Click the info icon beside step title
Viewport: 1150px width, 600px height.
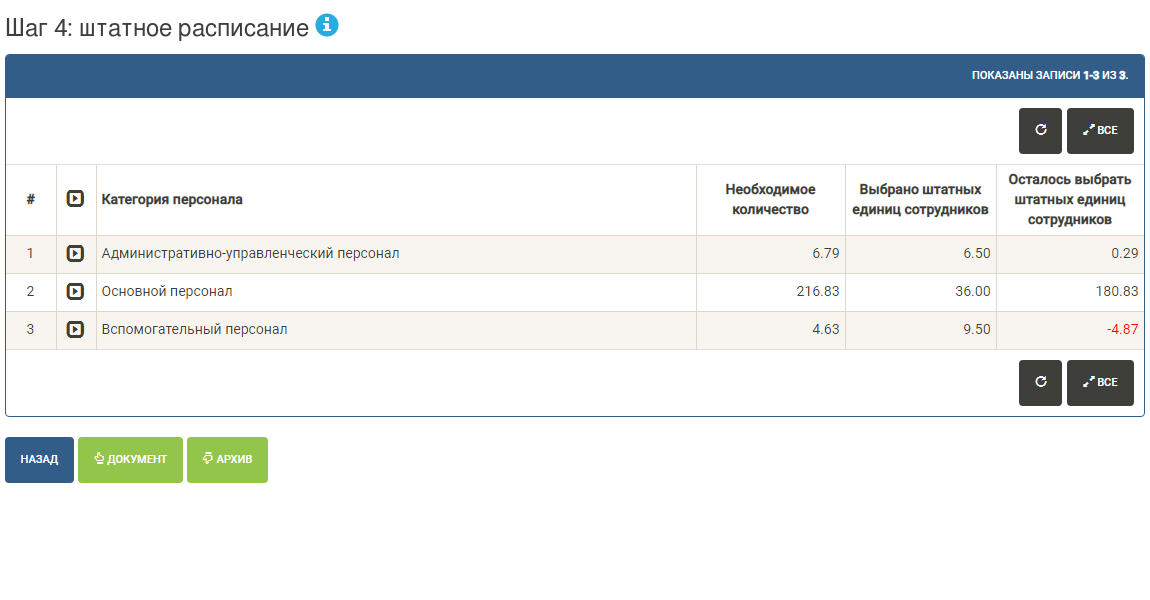(x=327, y=26)
